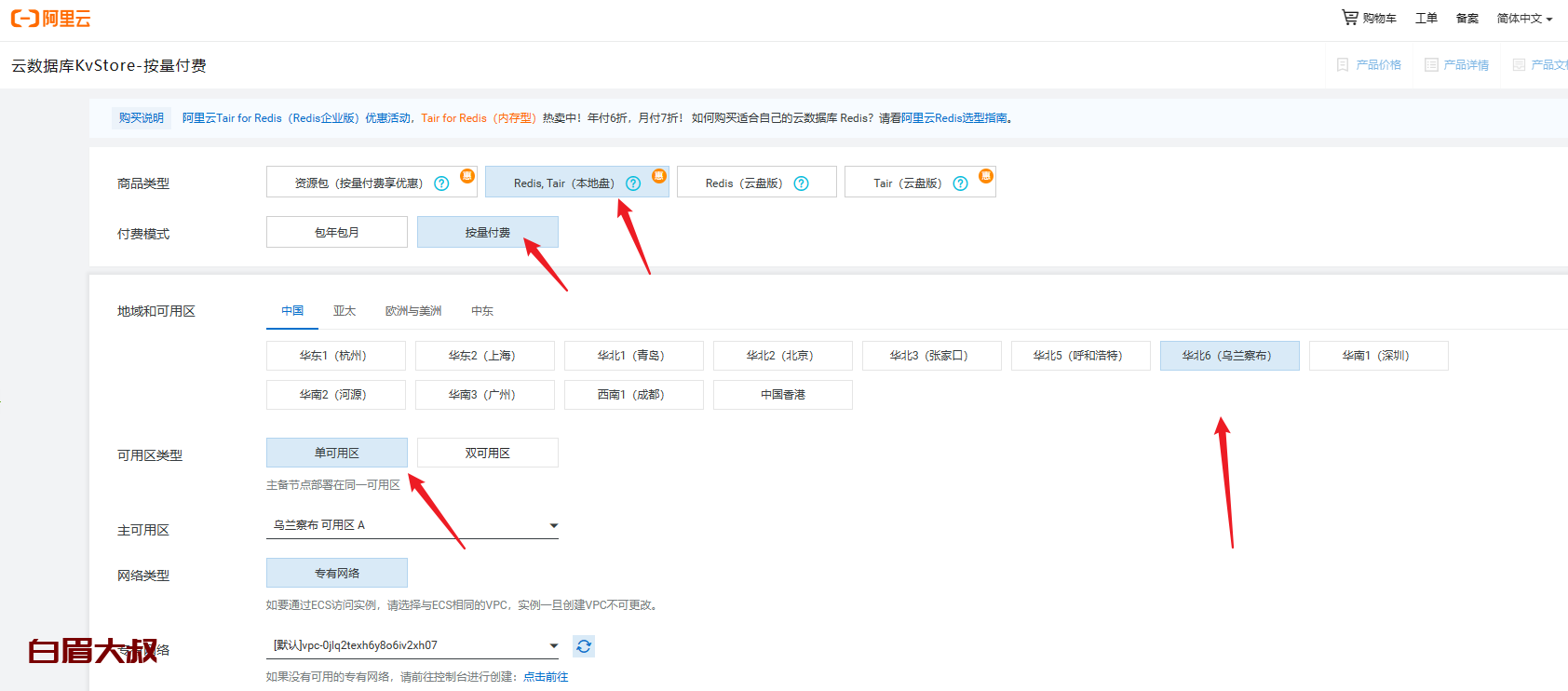Click help icon beside Tair 云盘版
Viewport: 1568px width, 691px height.
point(960,183)
